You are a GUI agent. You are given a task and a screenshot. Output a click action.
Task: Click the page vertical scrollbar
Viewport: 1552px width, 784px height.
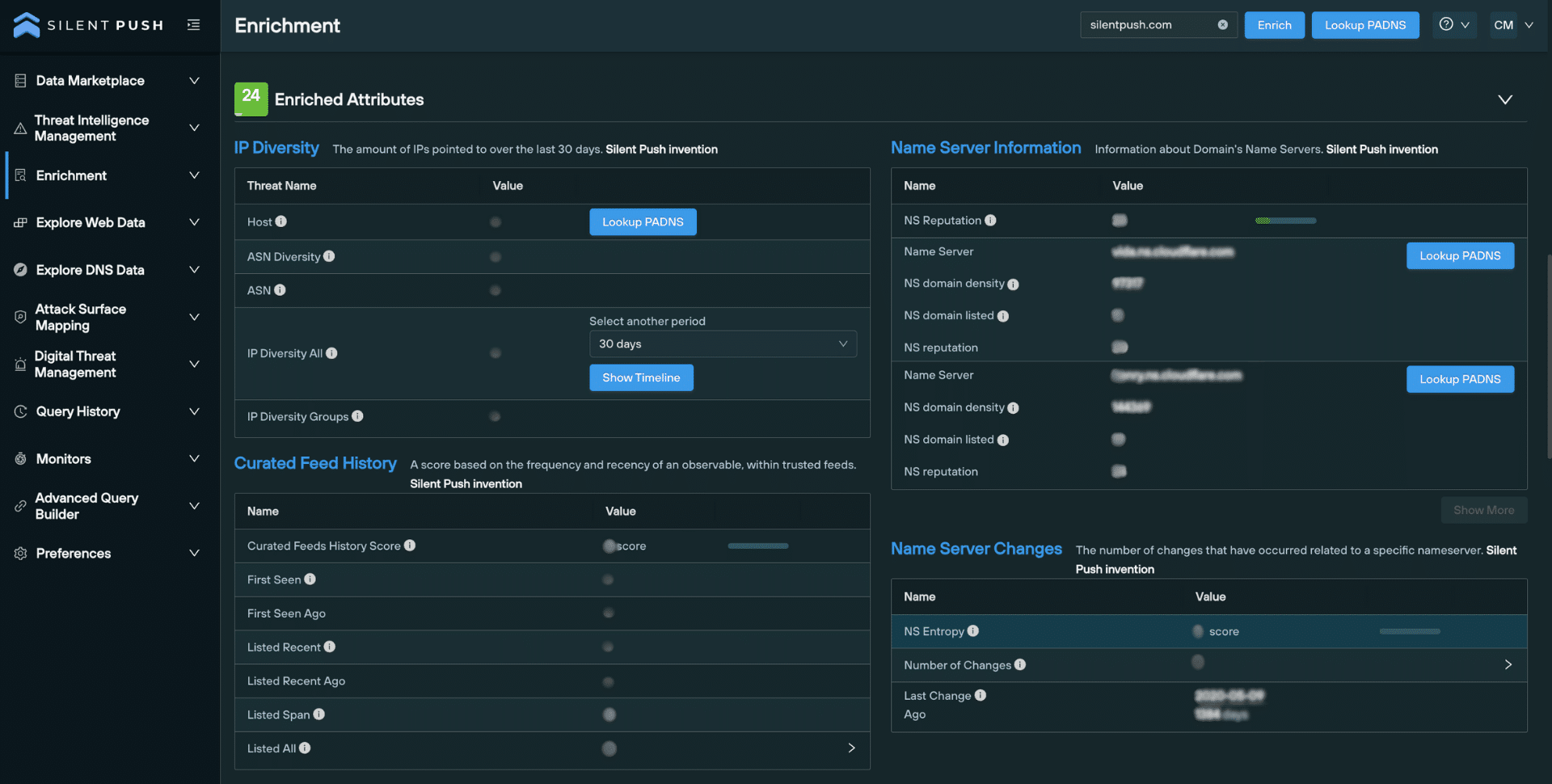1548,356
